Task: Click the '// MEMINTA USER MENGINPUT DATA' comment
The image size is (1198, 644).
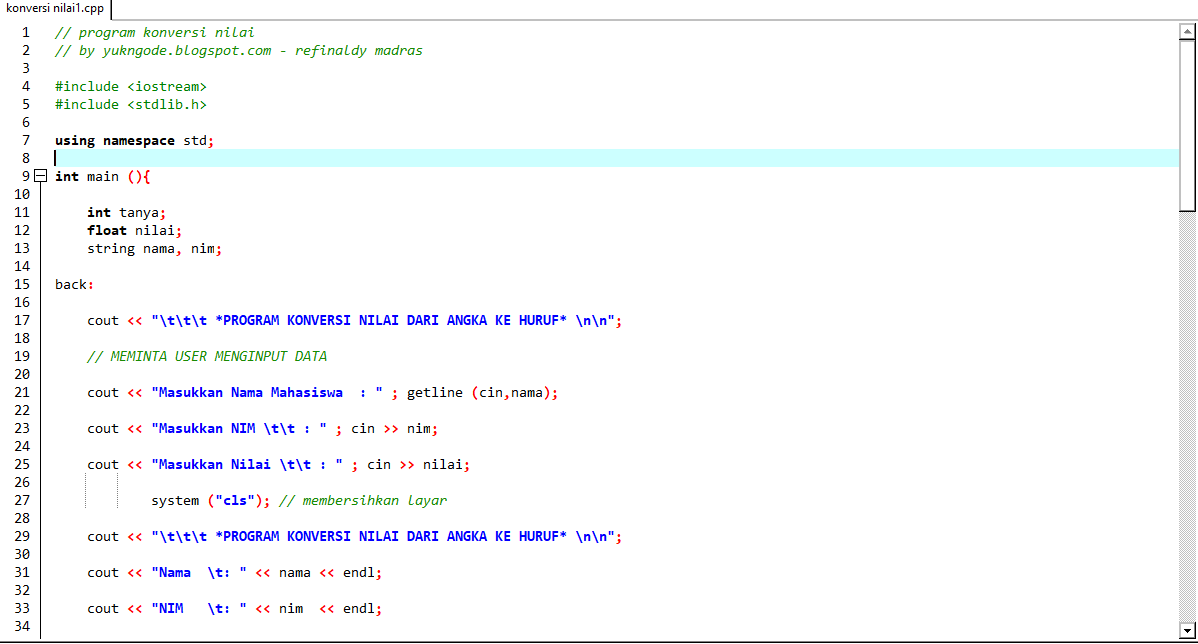Action: 207,357
